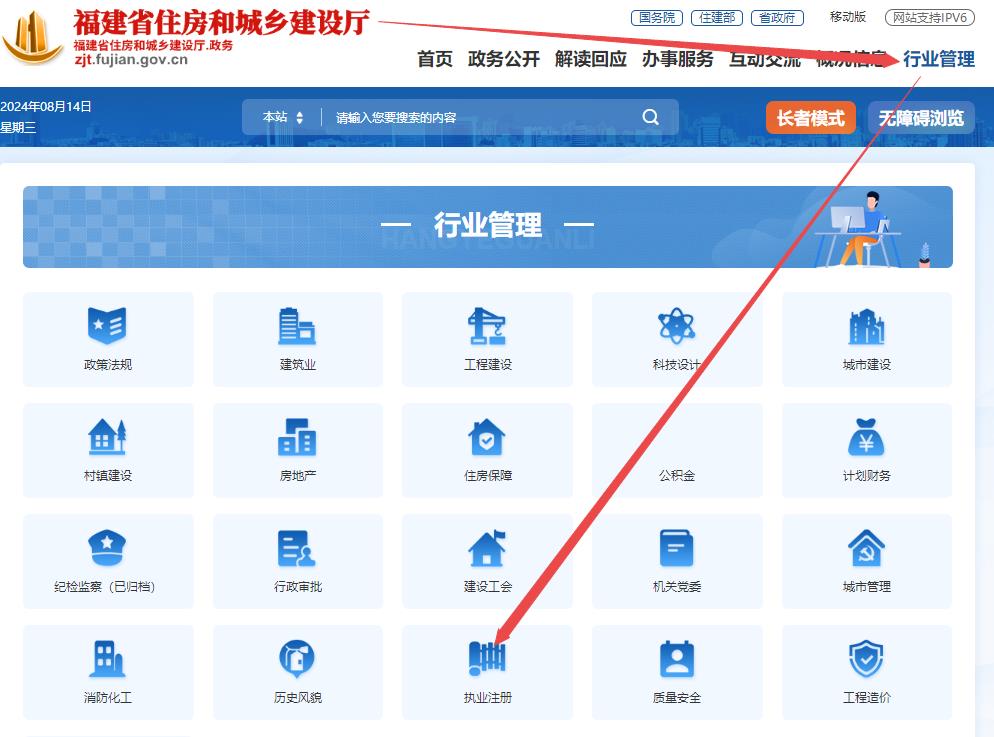
Task: Open the 行业管理 menu item
Action: tap(941, 60)
